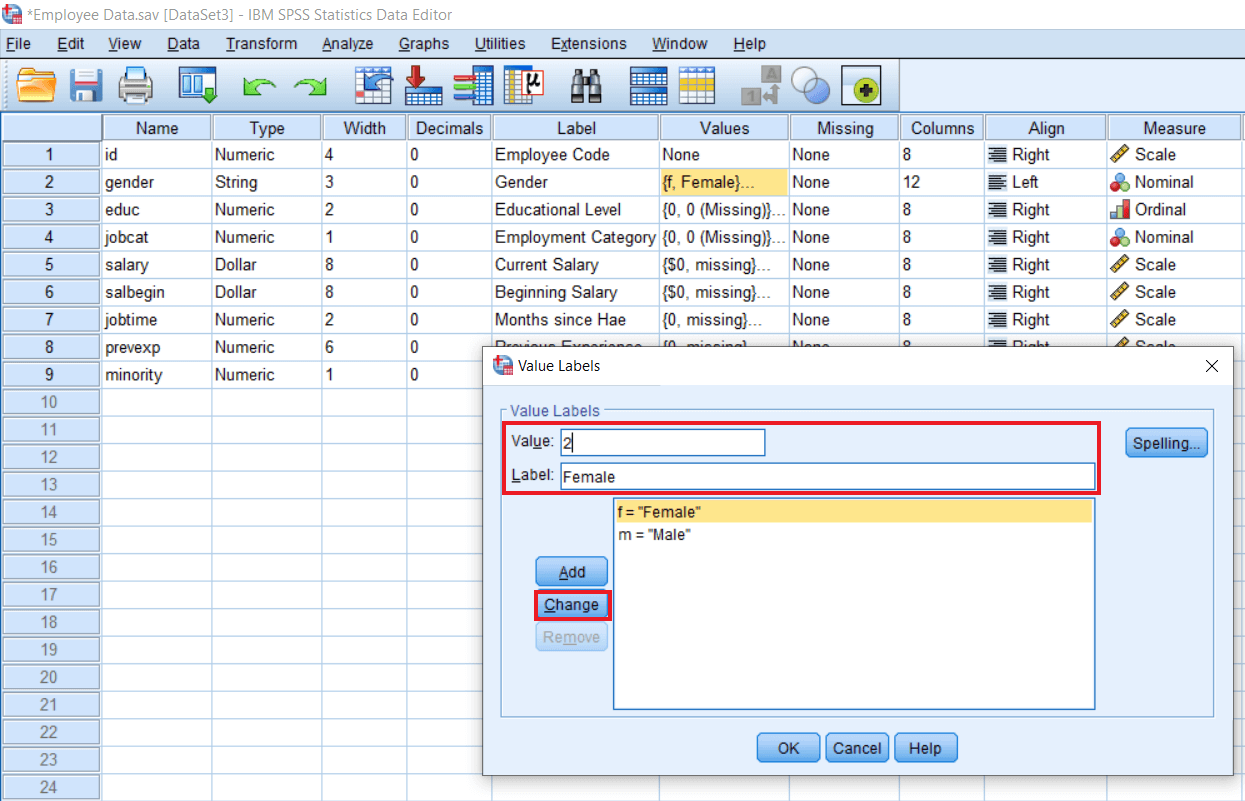Click the Right align icon in salbegin row
This screenshot has width=1245, height=801.
coord(998,292)
